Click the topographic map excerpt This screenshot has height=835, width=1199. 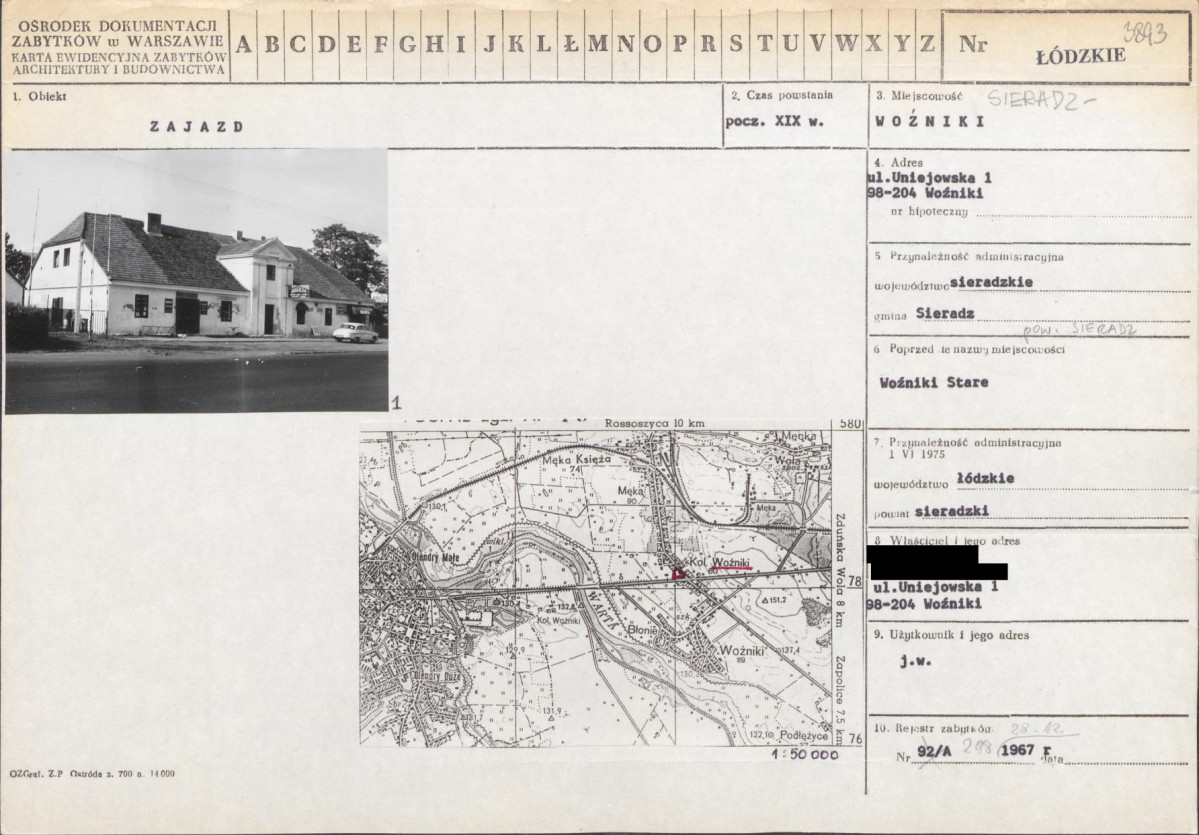(596, 587)
